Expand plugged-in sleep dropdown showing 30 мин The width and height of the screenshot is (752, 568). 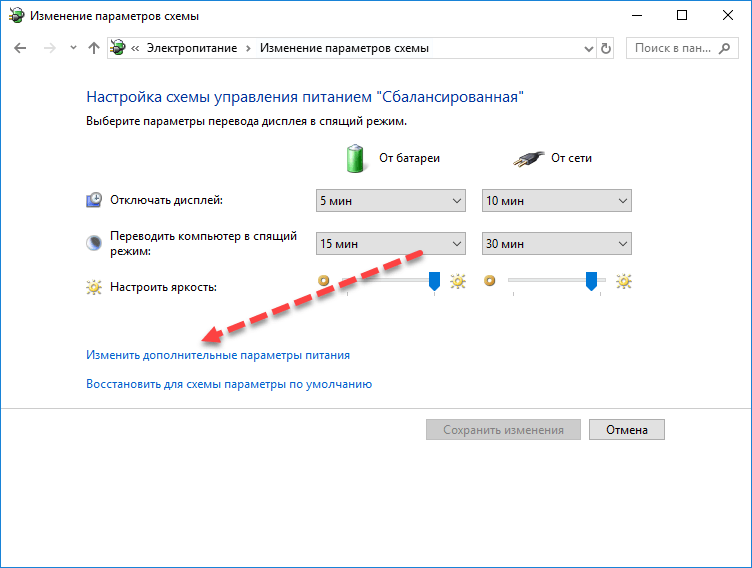[556, 244]
